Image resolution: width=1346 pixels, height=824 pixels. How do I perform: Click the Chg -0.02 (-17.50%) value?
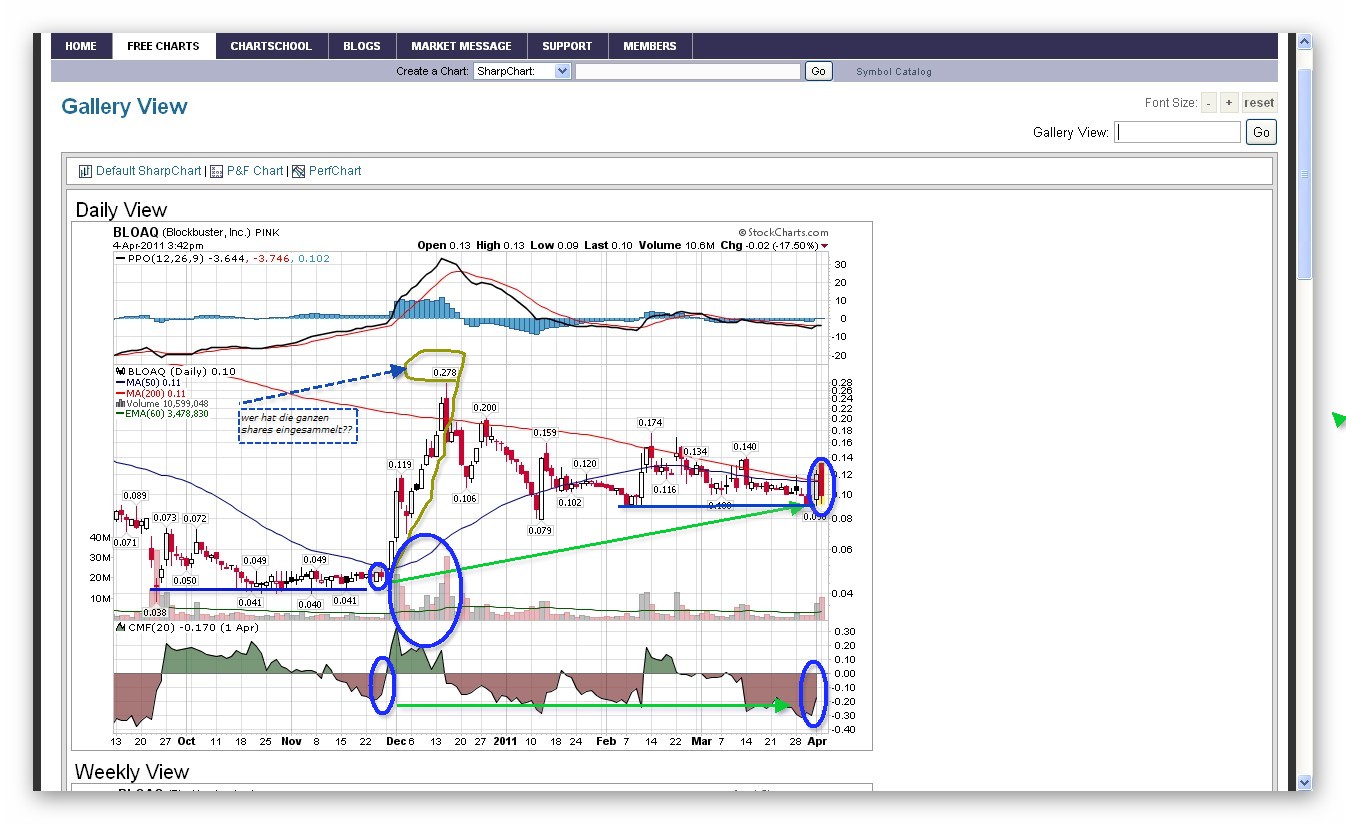(x=774, y=245)
